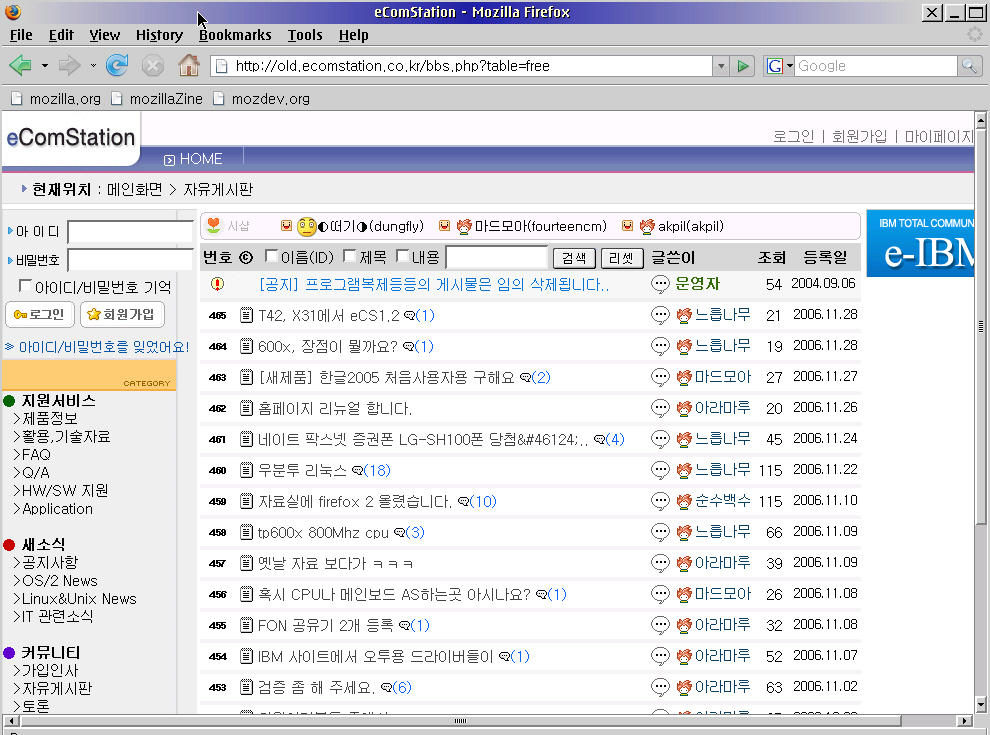Viewport: 990px width, 735px height.
Task: Click the Stop loading icon
Action: pos(153,65)
